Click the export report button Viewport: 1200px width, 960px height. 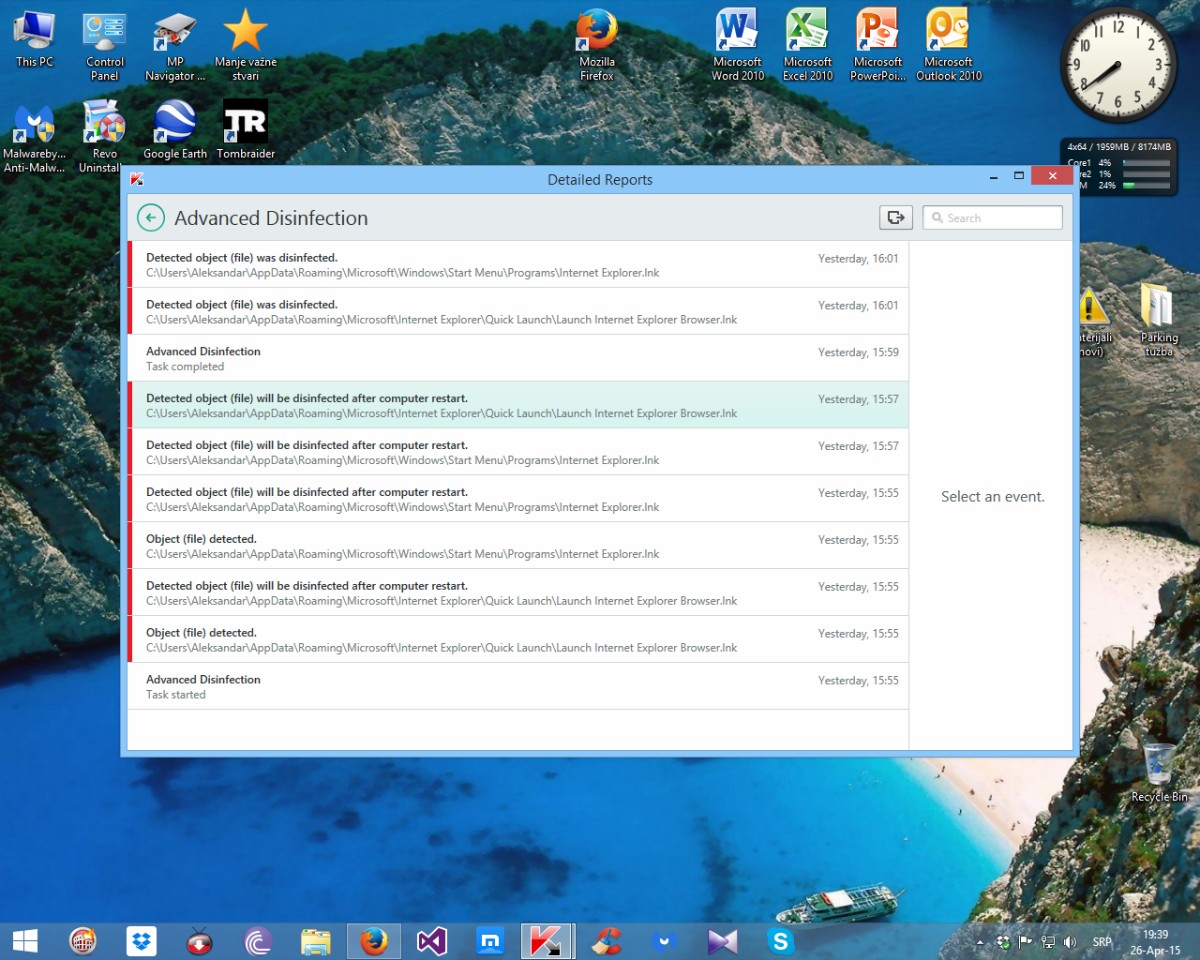pos(896,217)
